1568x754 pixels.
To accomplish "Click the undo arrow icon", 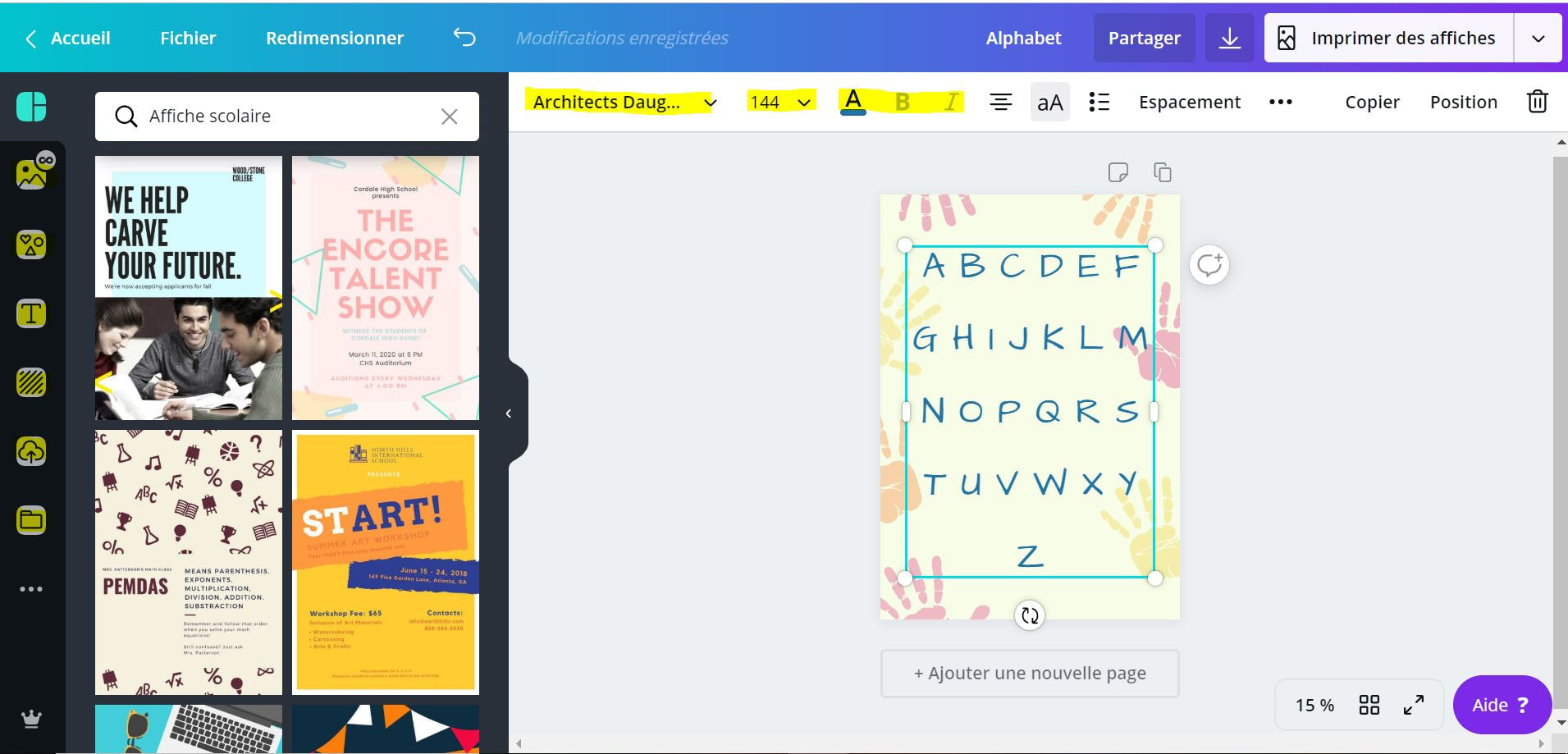I will (464, 38).
